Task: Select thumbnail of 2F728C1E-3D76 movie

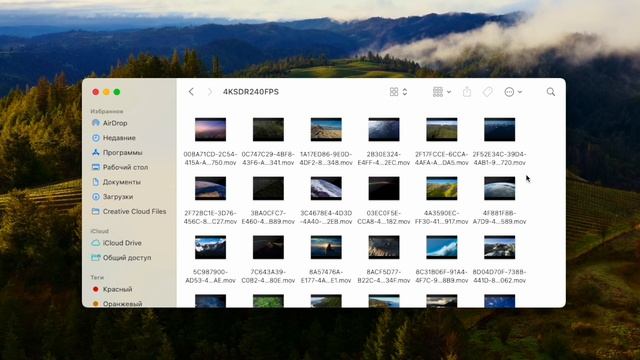Action: pos(210,188)
